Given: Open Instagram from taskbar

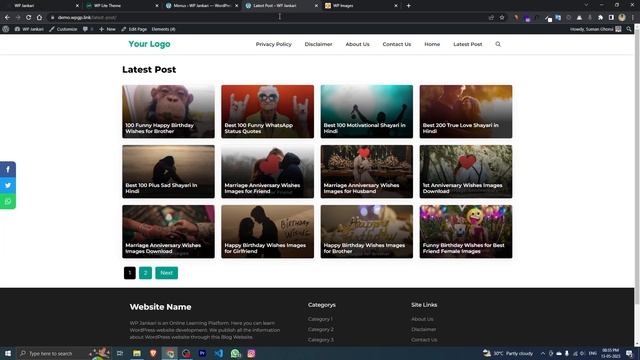Looking at the screenshot, I should [x=251, y=353].
